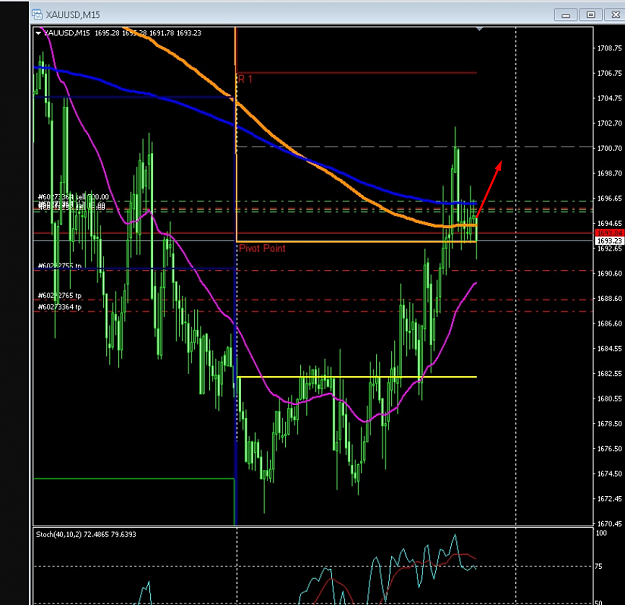Image resolution: width=625 pixels, height=605 pixels.
Task: Maximize the XAUUSD,M15 chart window
Action: tap(591, 15)
